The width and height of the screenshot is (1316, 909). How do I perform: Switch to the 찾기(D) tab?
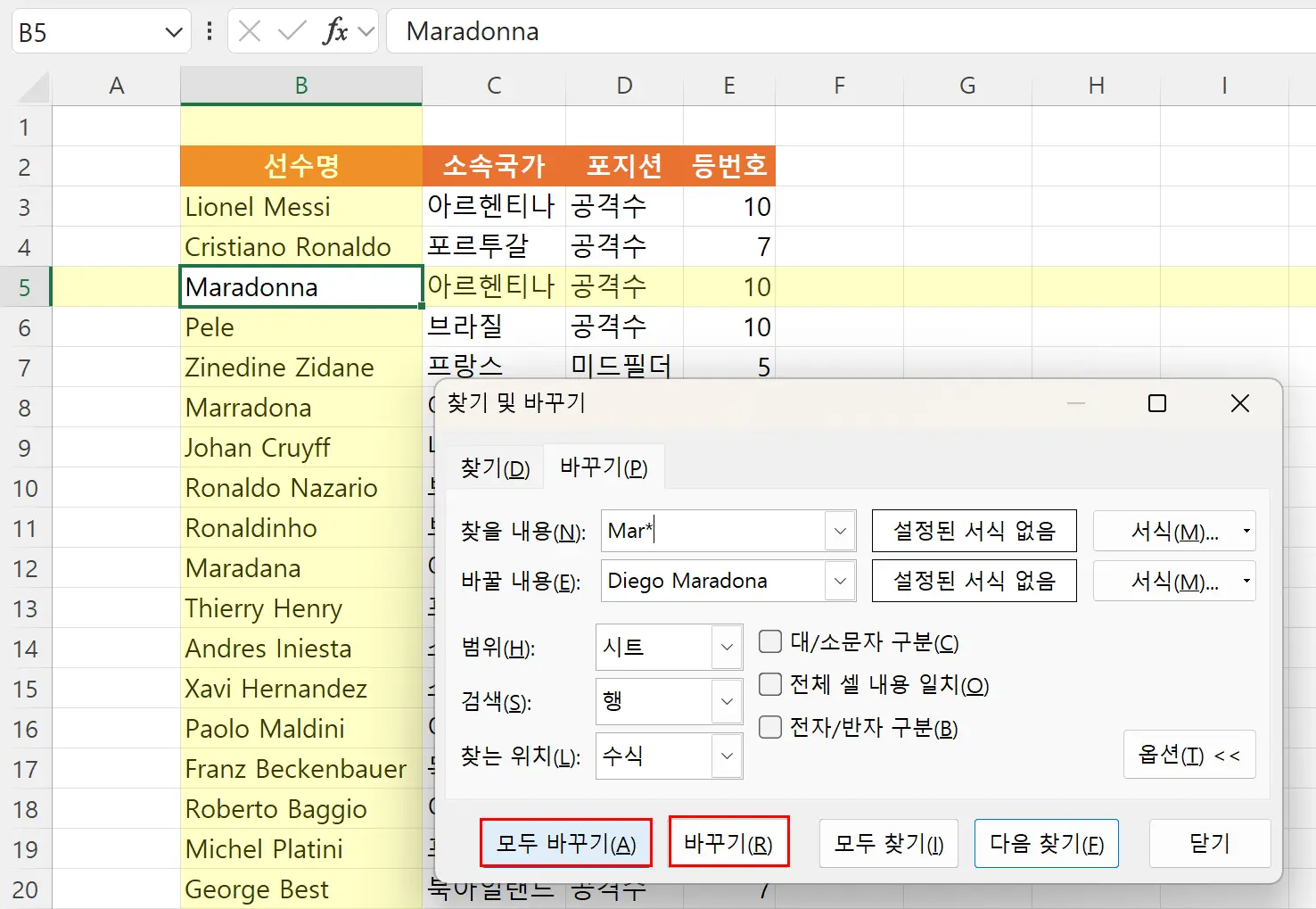494,467
